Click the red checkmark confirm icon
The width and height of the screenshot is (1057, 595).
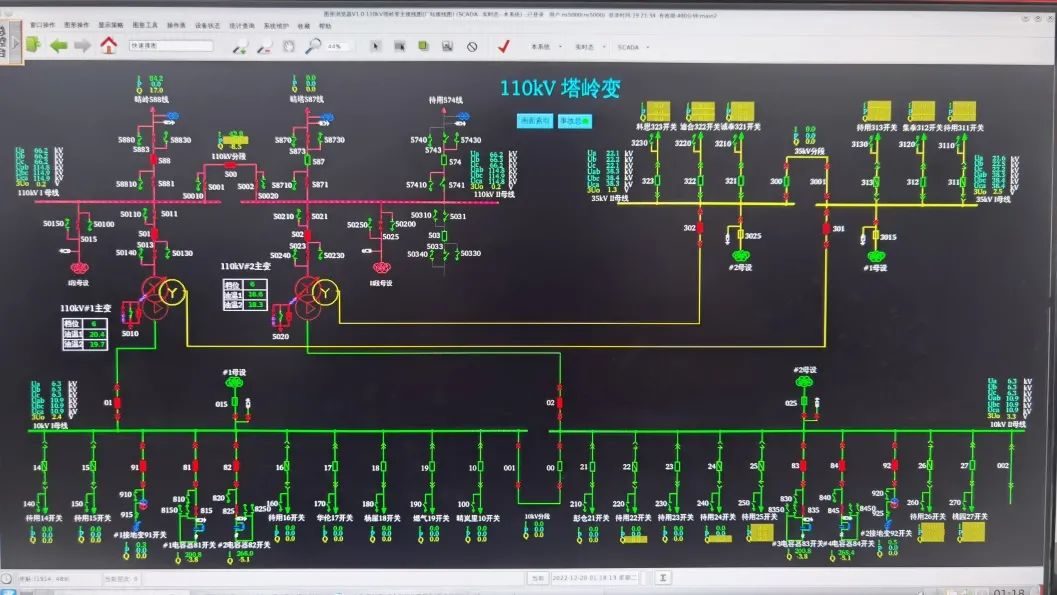[504, 46]
